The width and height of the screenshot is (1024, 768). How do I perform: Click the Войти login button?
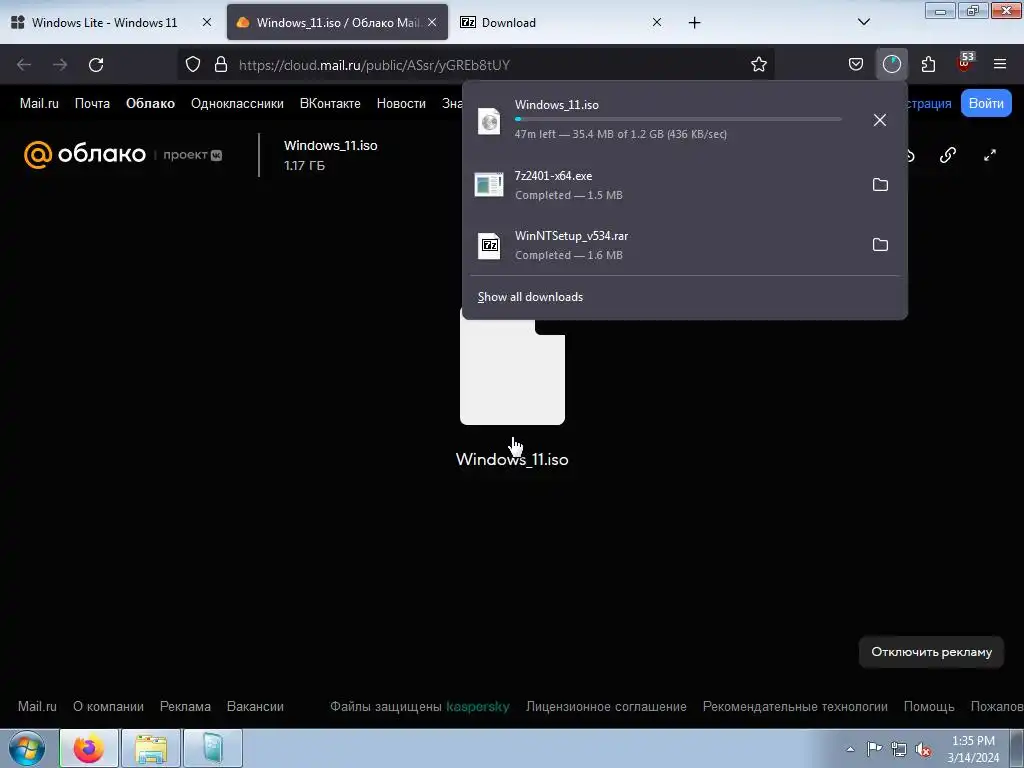(986, 103)
